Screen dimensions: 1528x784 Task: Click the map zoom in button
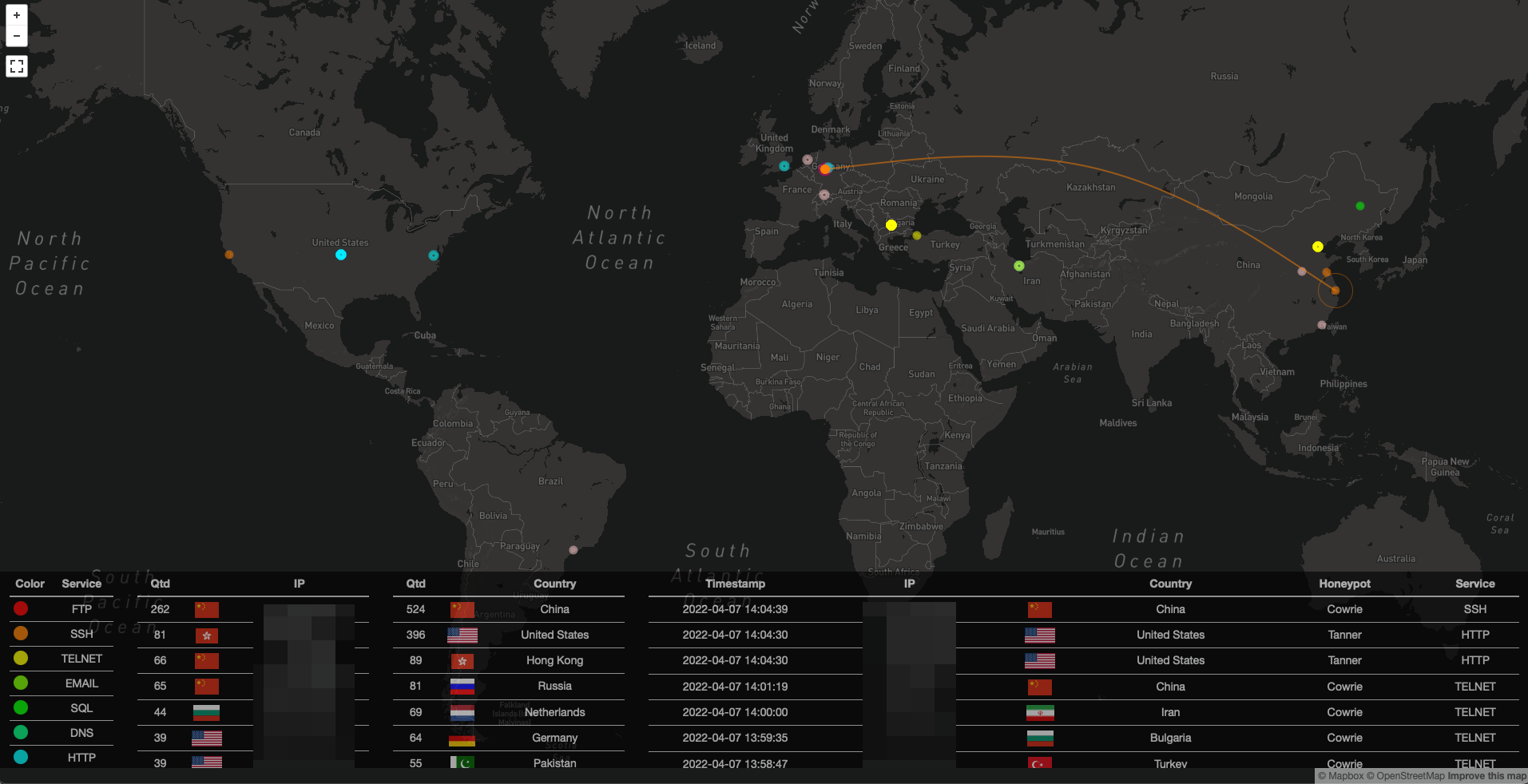click(17, 15)
